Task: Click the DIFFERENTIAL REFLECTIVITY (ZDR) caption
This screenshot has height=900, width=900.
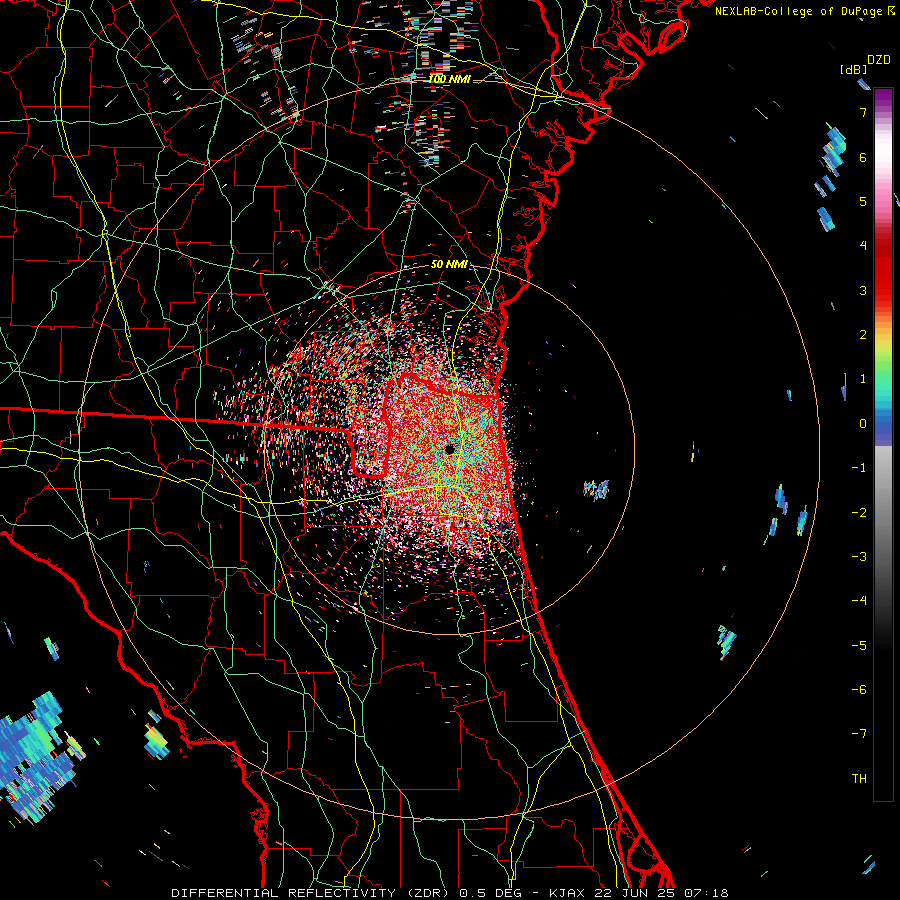Action: click(x=312, y=893)
